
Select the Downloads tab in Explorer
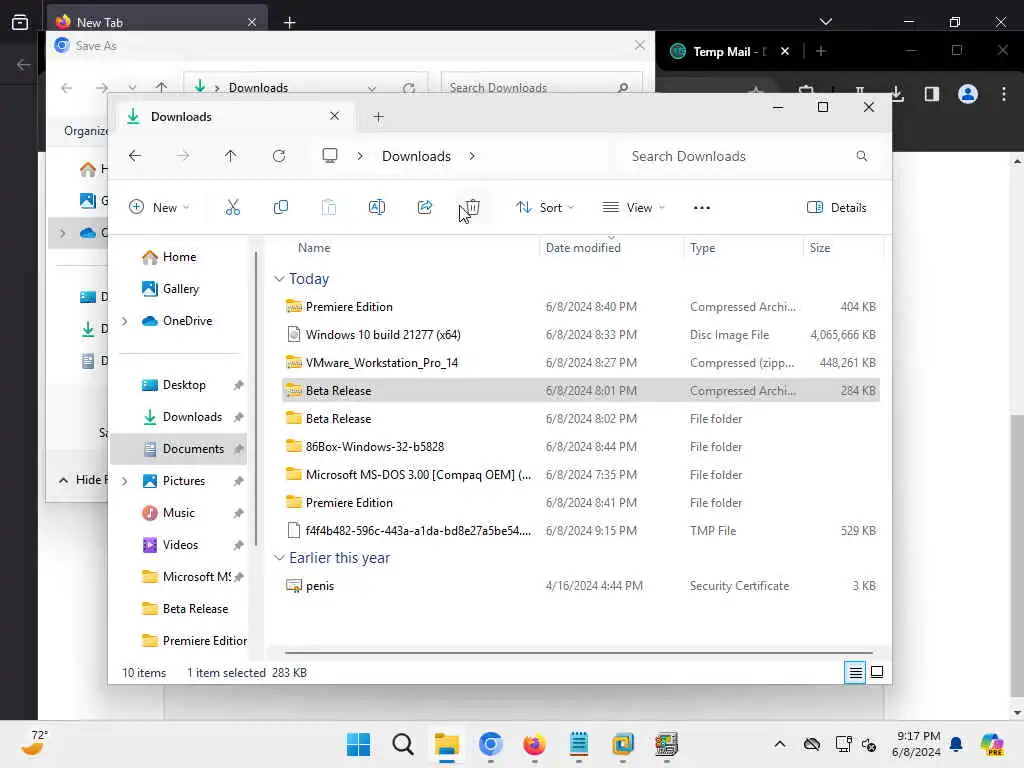tap(235, 117)
